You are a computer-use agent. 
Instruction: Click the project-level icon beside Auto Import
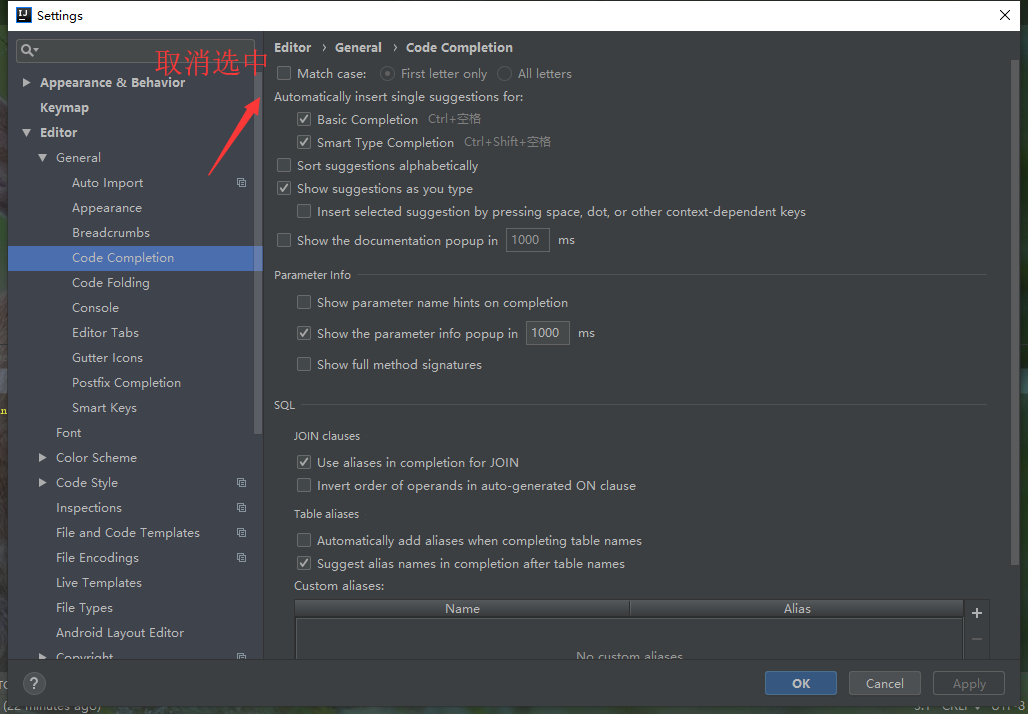click(x=241, y=183)
